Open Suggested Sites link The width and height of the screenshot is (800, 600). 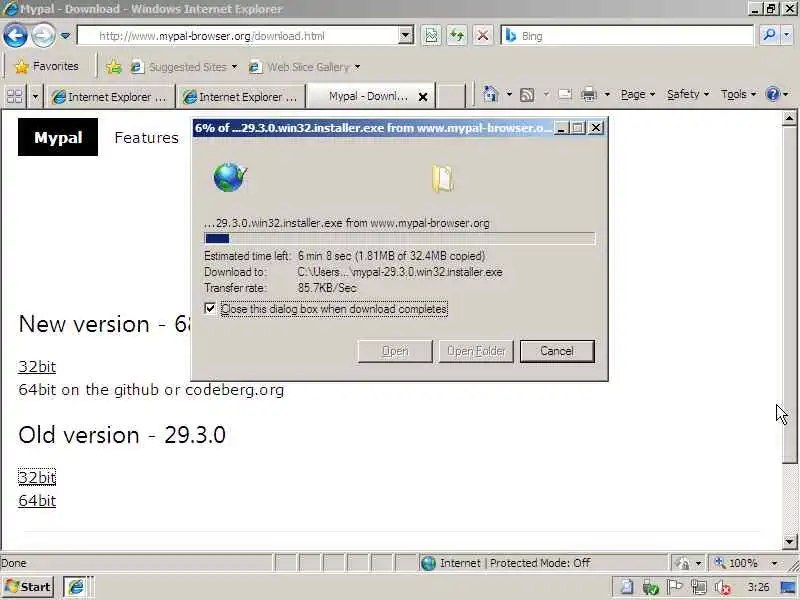pos(184,67)
